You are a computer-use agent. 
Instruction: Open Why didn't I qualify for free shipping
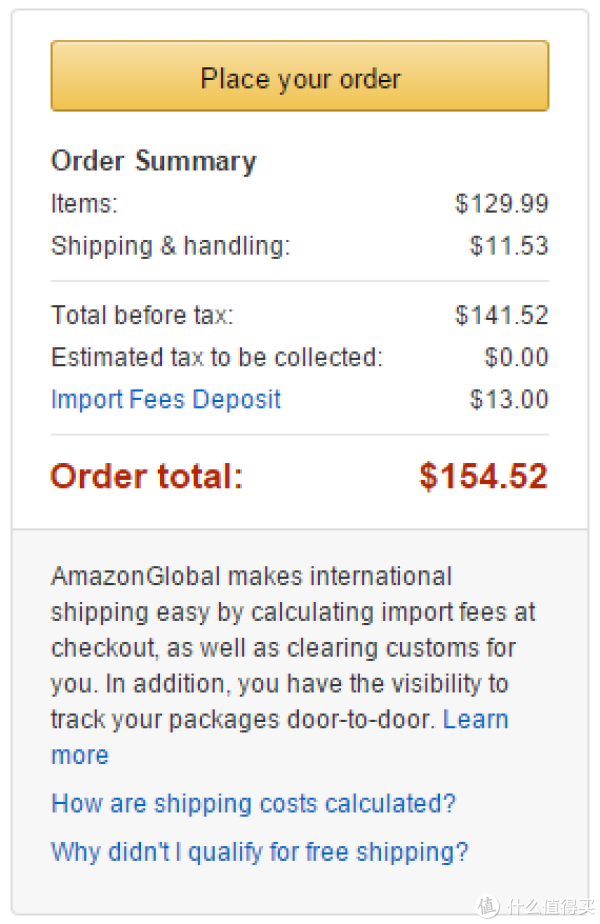click(259, 852)
